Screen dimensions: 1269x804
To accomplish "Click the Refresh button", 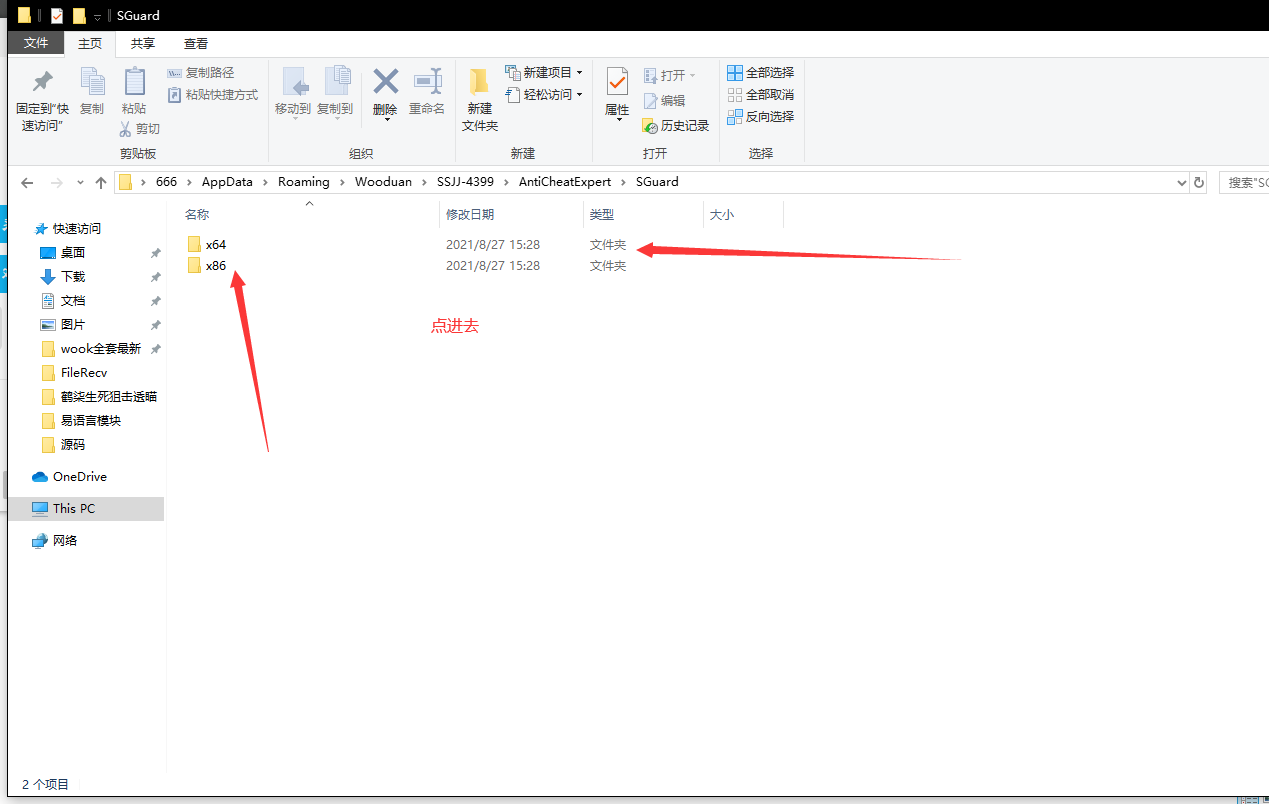I will (x=1199, y=183).
